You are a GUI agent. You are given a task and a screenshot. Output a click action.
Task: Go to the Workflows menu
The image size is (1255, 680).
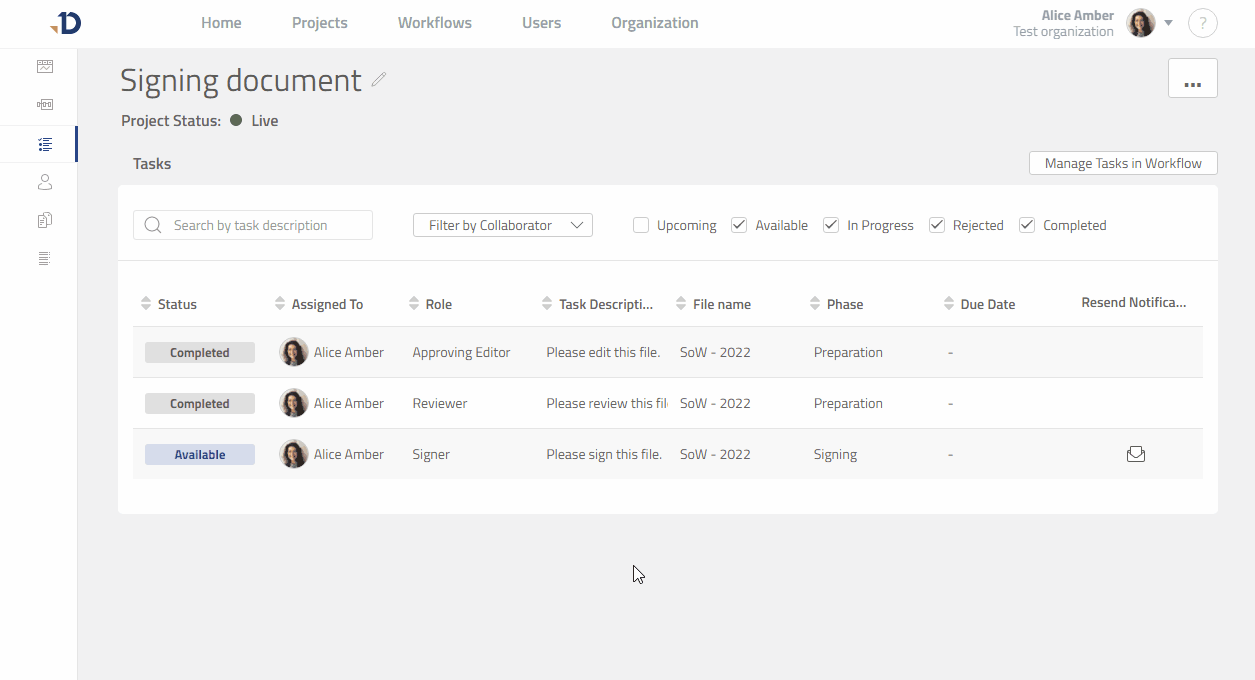(x=434, y=22)
